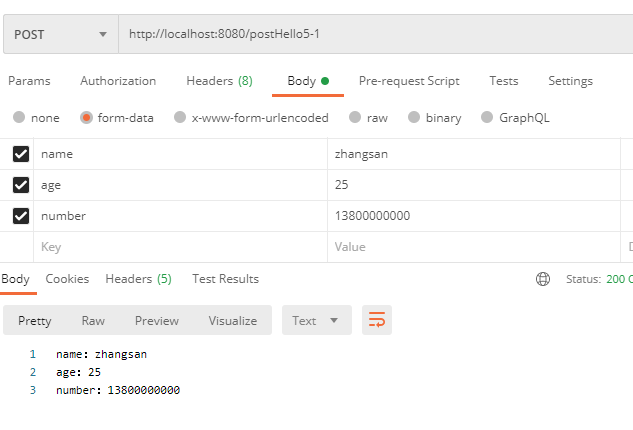The width and height of the screenshot is (633, 430).
Task: Select the binary body radio button
Action: pos(413,118)
